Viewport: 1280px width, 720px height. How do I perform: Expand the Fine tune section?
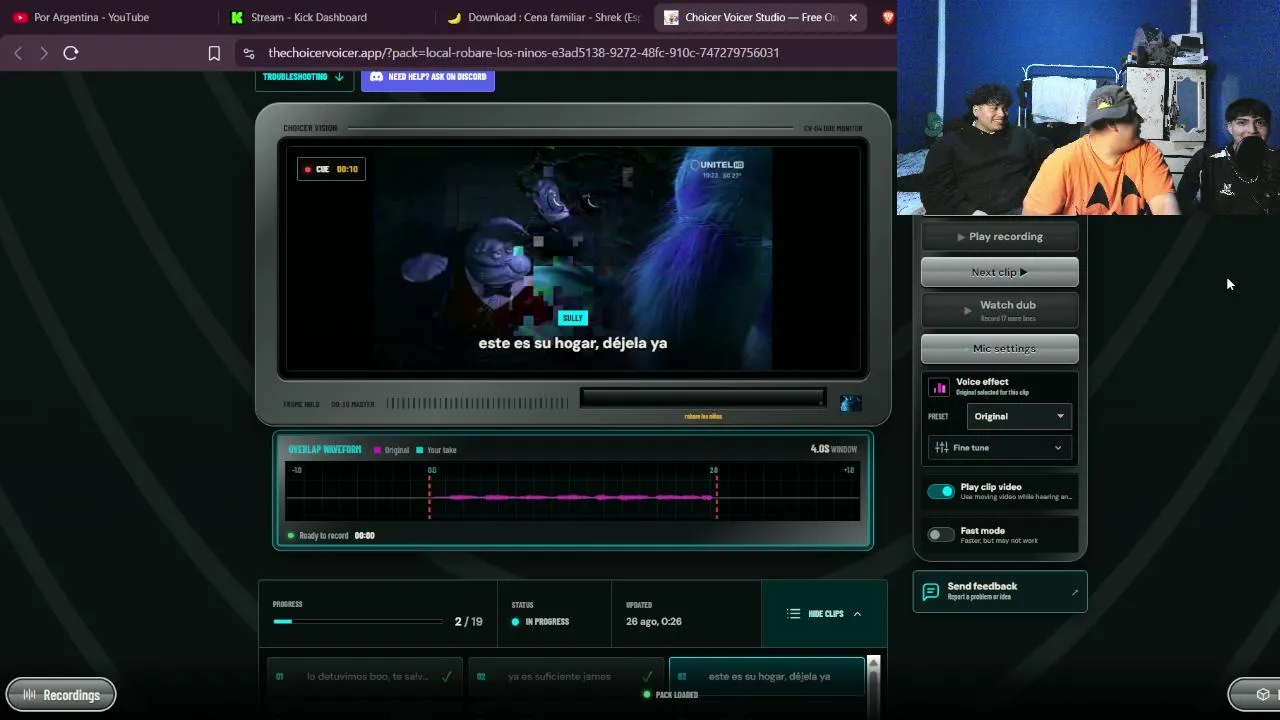tap(1000, 448)
